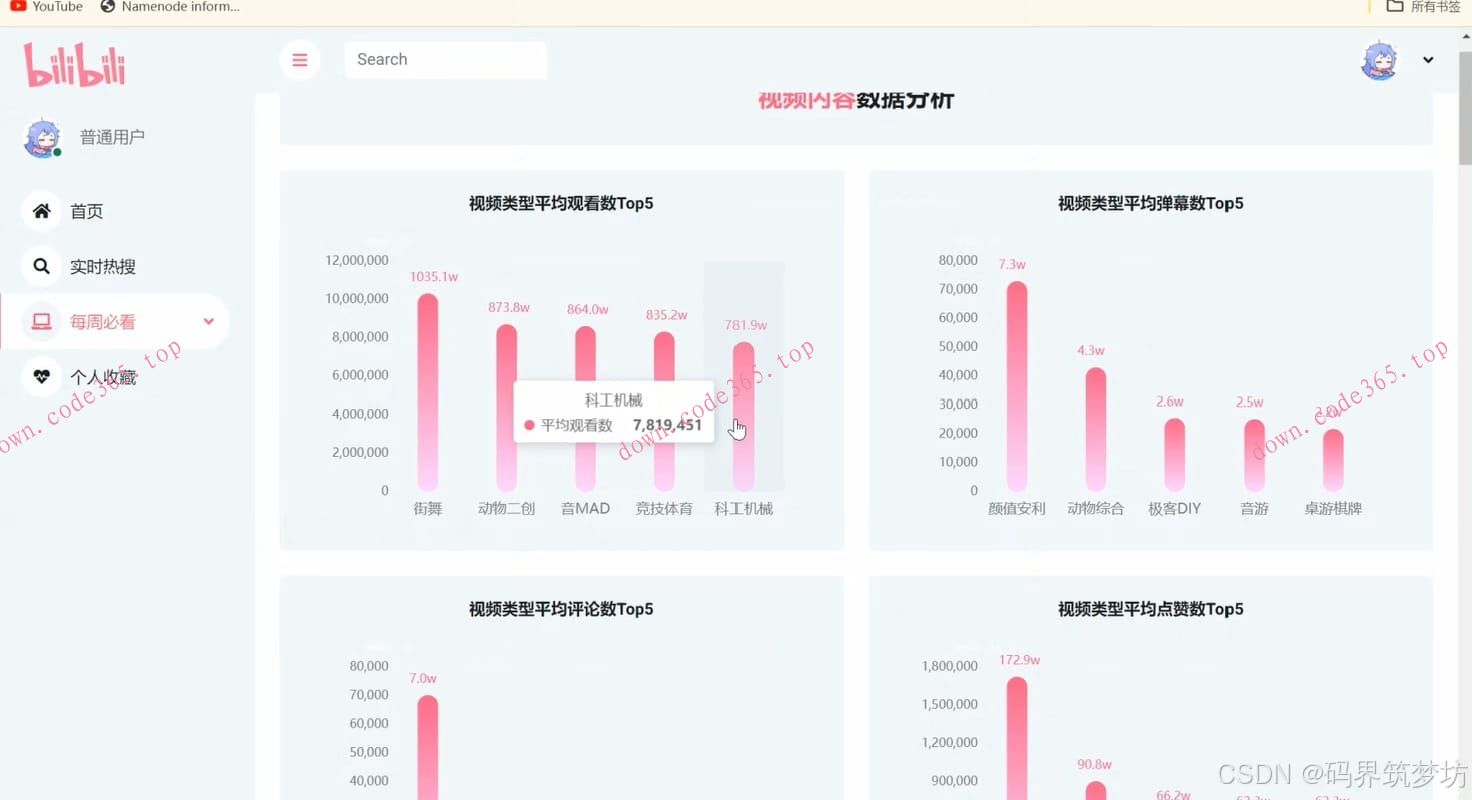Image resolution: width=1472 pixels, height=800 pixels.
Task: Click the 动物二创 bar in the views chart
Action: [x=507, y=408]
